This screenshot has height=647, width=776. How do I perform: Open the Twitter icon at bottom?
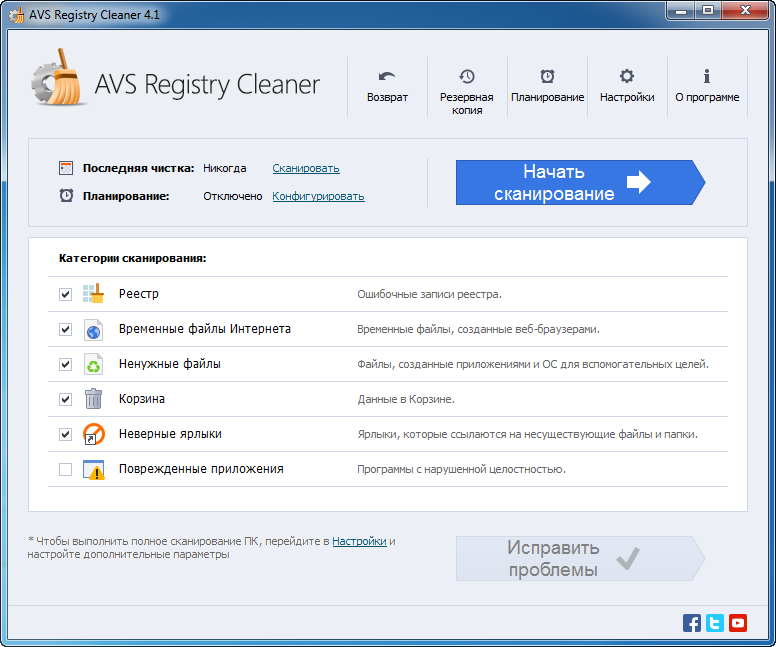(x=715, y=623)
